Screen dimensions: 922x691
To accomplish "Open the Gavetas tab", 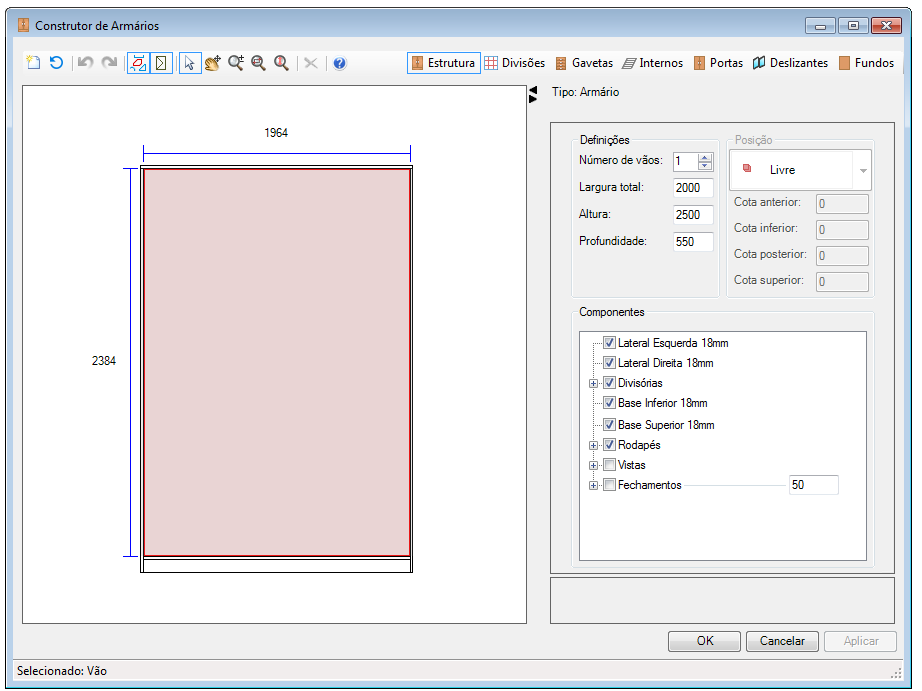I will pos(584,63).
